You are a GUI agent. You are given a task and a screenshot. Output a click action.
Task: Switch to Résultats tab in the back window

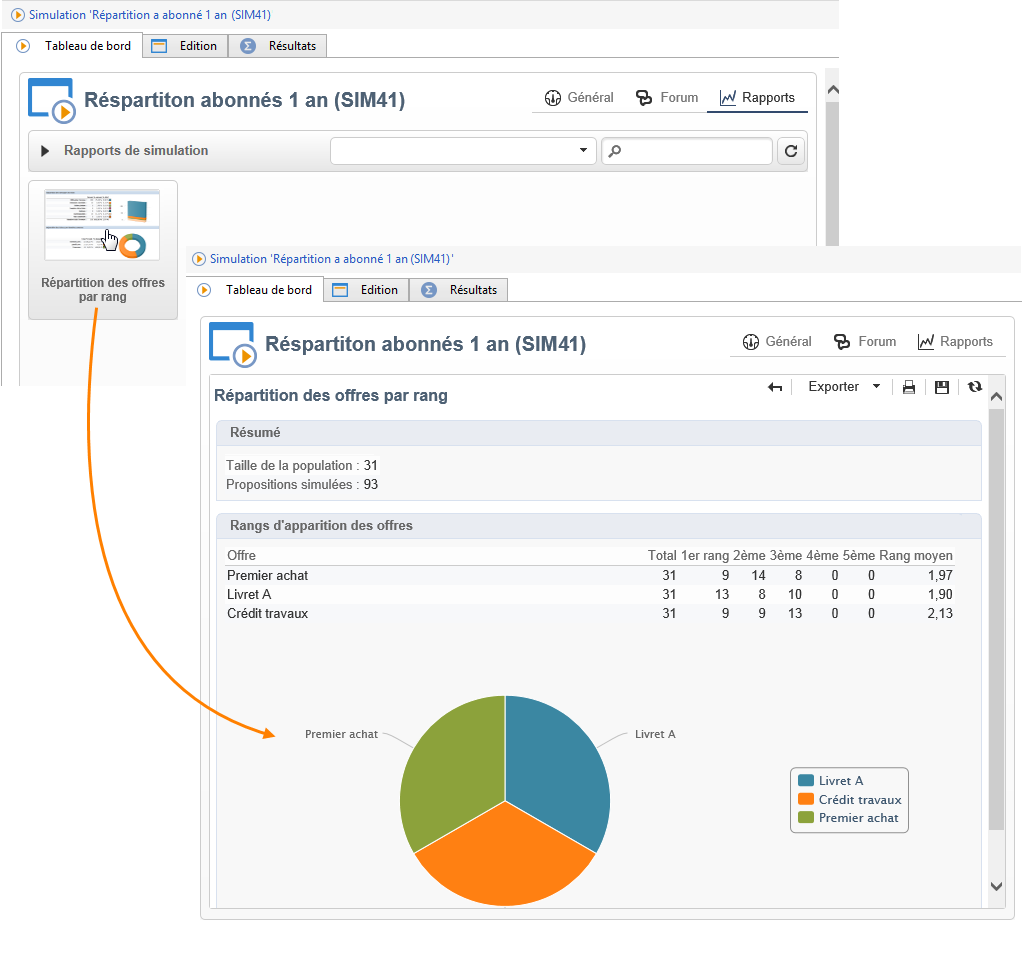coord(278,46)
